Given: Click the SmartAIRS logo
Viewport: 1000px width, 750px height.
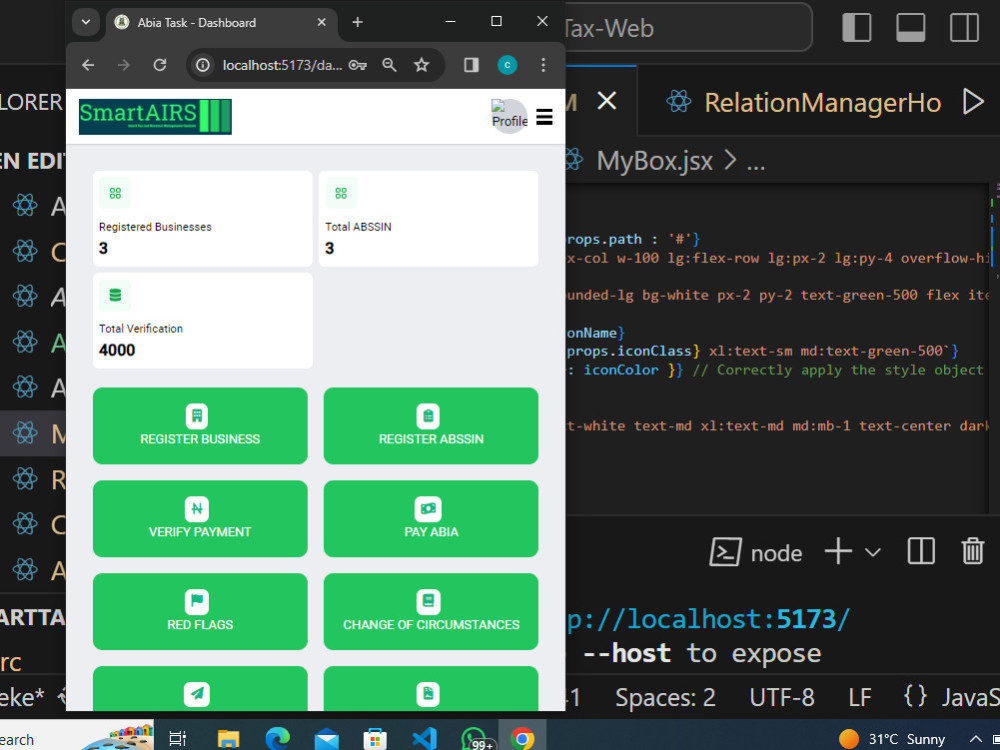Looking at the screenshot, I should click(x=155, y=117).
